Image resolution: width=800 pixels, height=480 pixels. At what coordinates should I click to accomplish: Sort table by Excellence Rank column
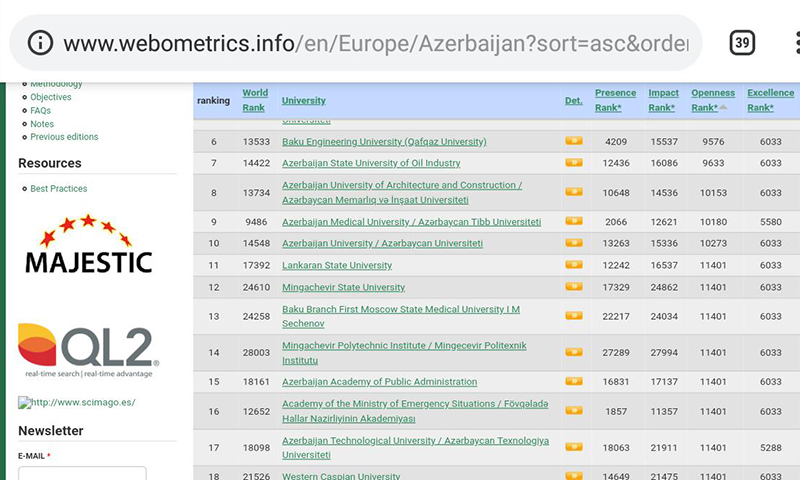[x=770, y=100]
